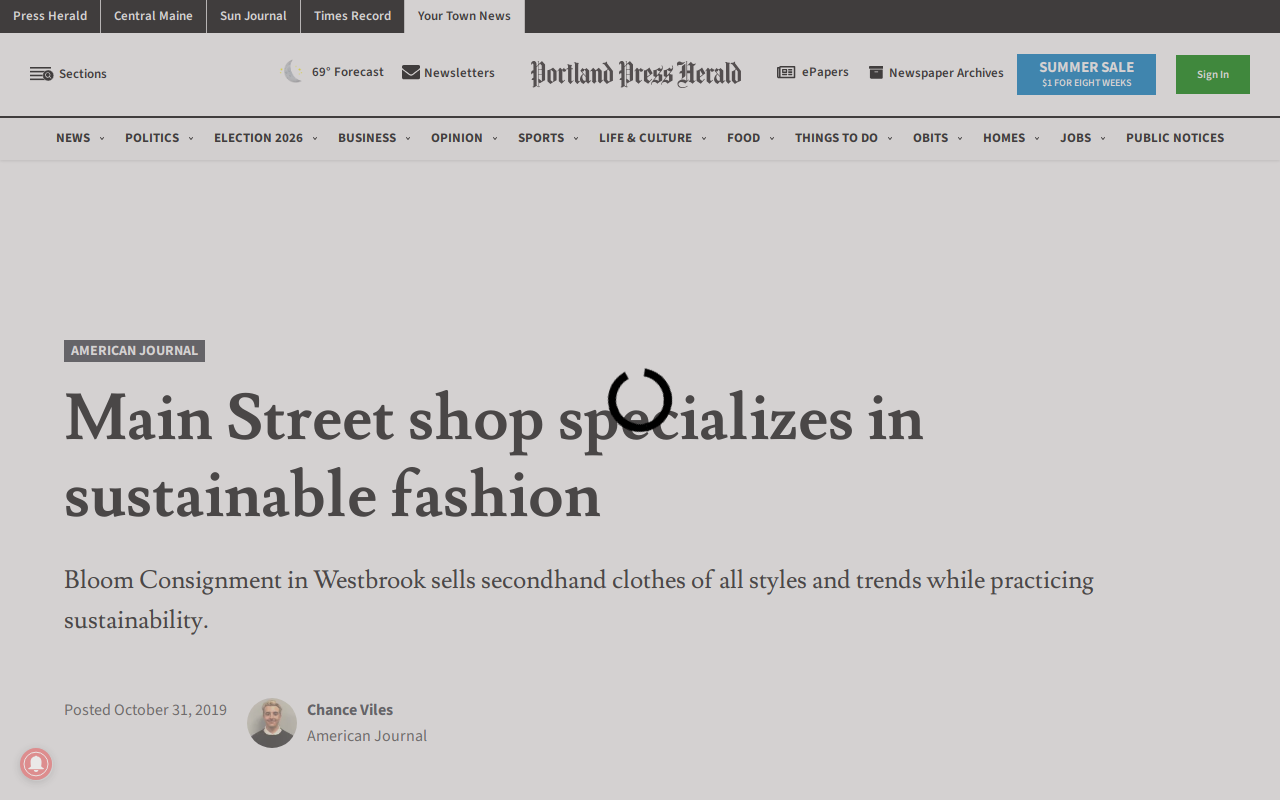This screenshot has height=800, width=1280.
Task: Click Chance Viles author photo
Action: (272, 723)
